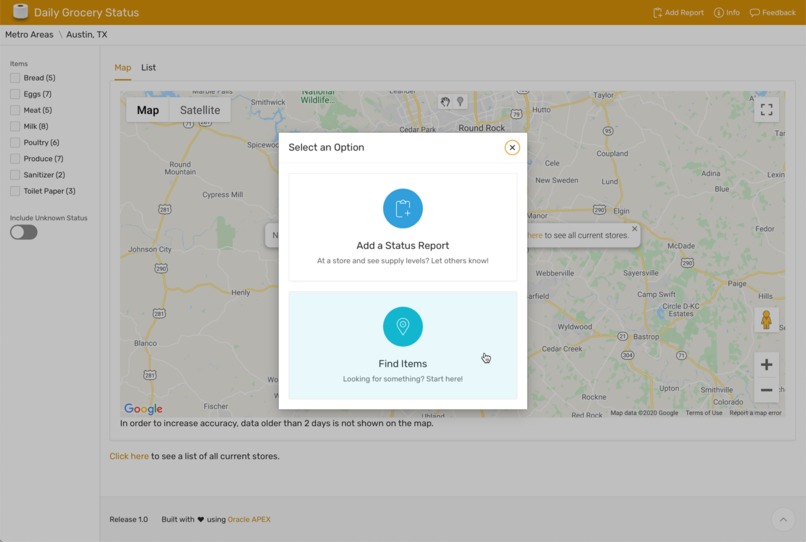Click the toilet paper roll app logo
This screenshot has width=806, height=542.
coord(20,11)
